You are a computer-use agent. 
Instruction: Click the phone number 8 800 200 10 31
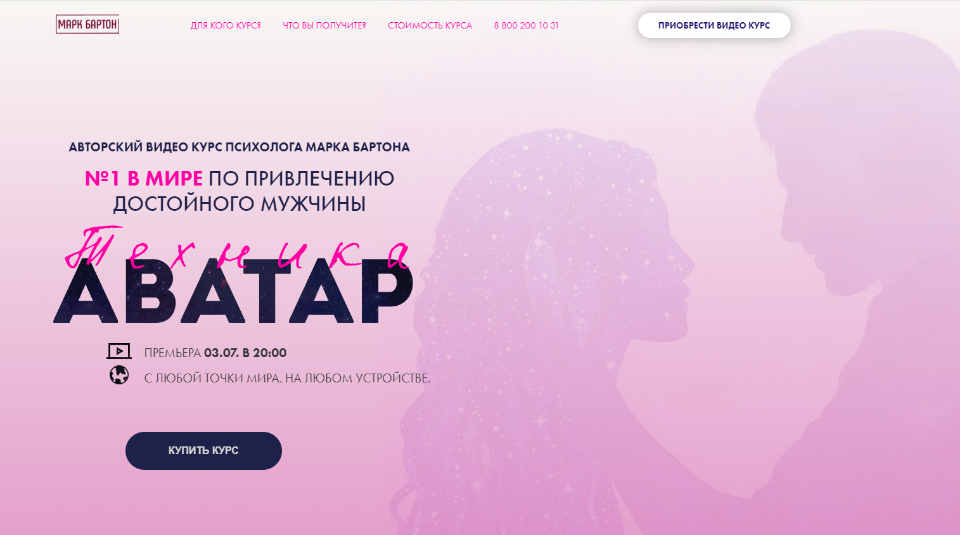click(526, 26)
